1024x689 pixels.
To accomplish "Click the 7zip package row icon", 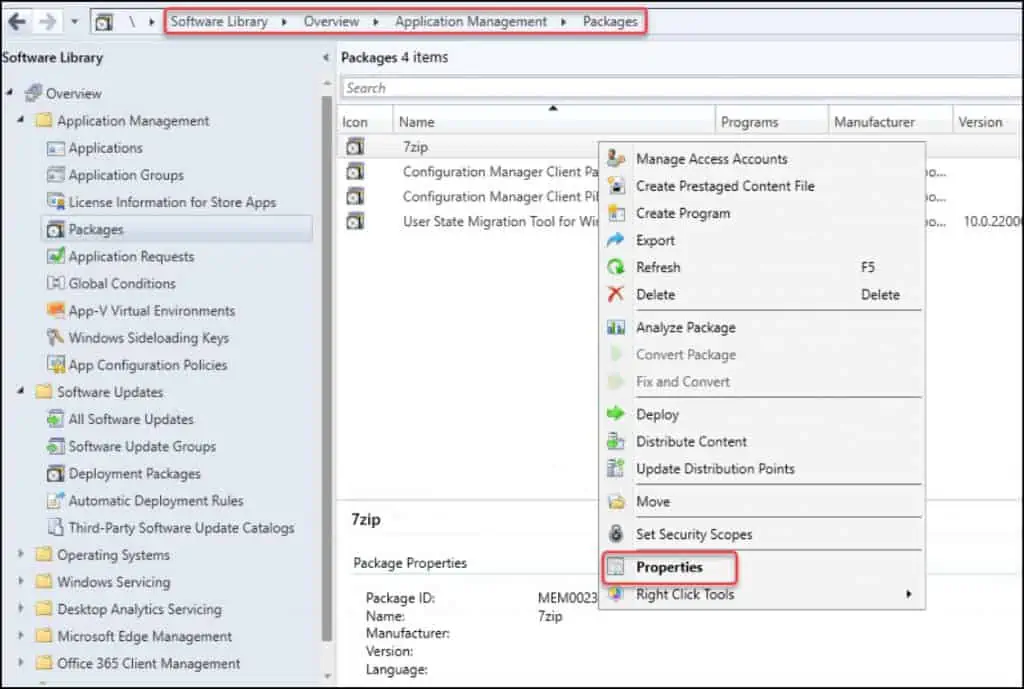I will tap(355, 147).
